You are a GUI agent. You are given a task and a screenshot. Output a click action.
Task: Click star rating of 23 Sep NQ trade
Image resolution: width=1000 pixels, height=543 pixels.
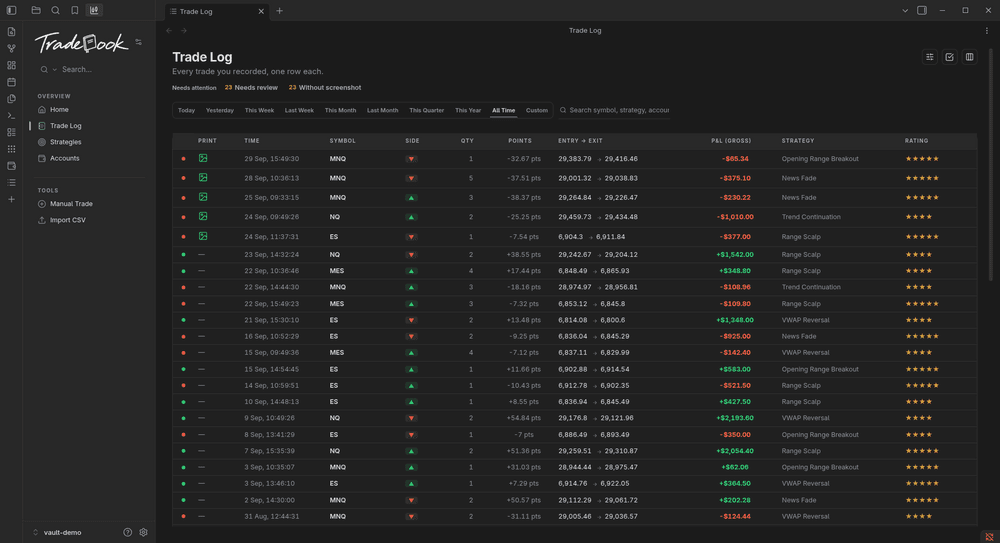918,255
